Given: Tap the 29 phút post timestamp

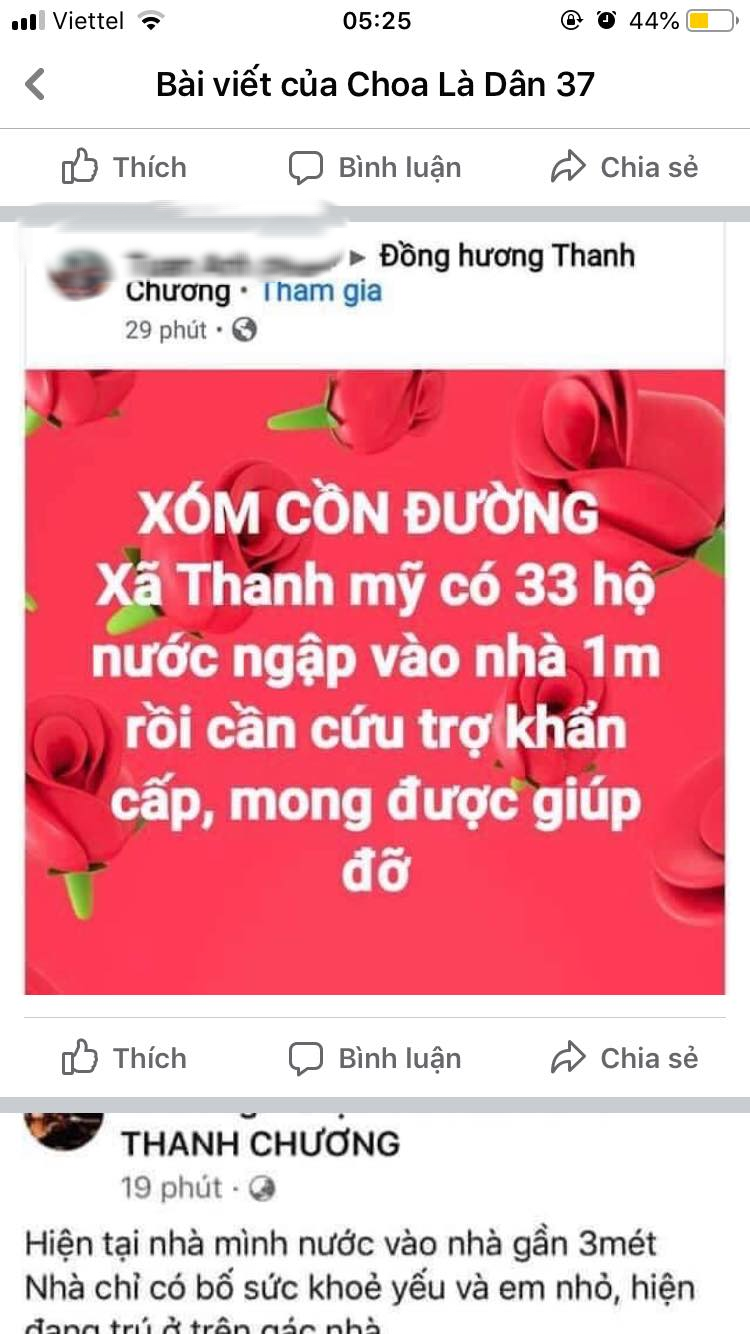Looking at the screenshot, I should 165,330.
